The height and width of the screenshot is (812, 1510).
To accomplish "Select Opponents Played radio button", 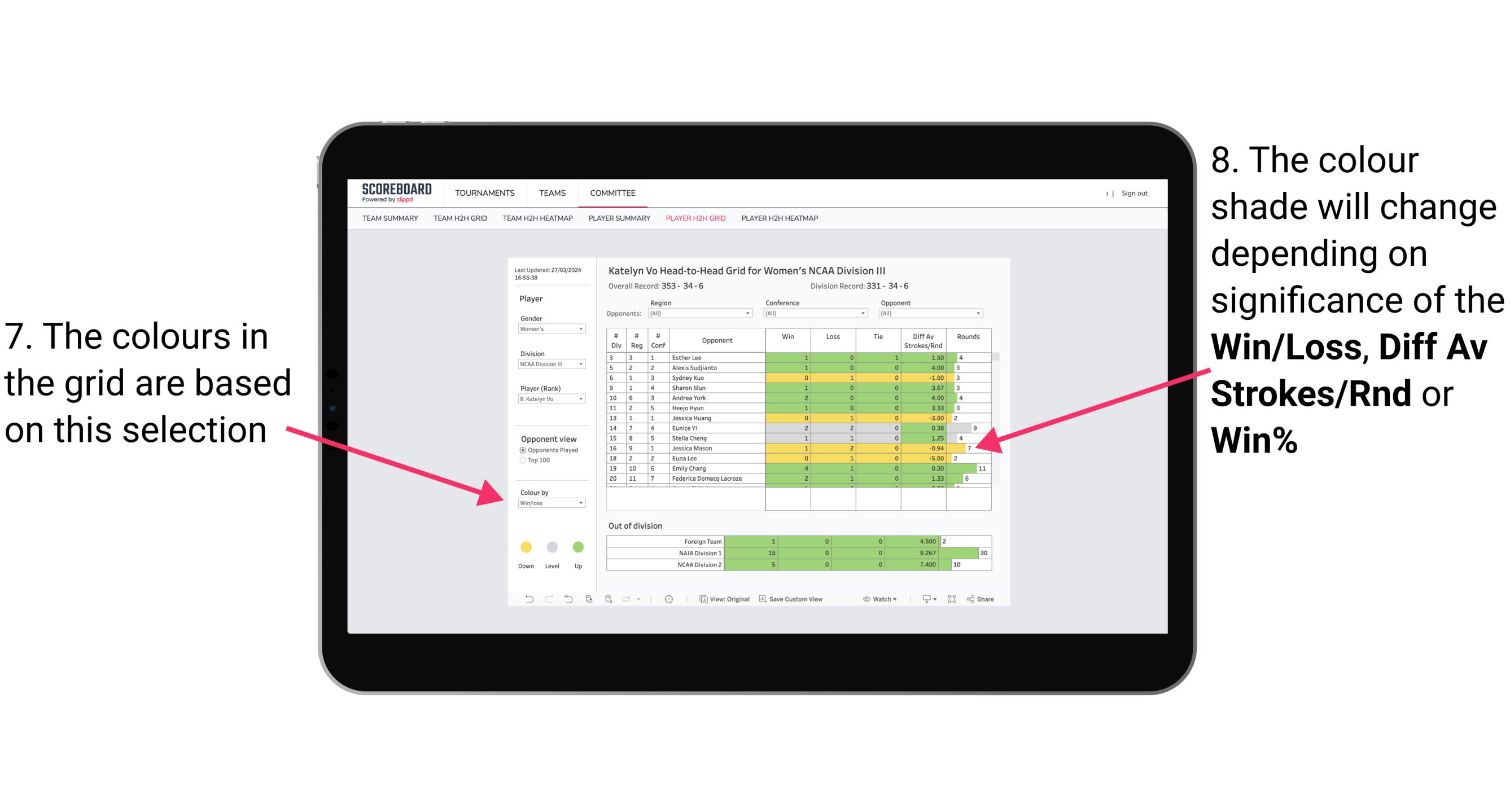I will coord(523,450).
